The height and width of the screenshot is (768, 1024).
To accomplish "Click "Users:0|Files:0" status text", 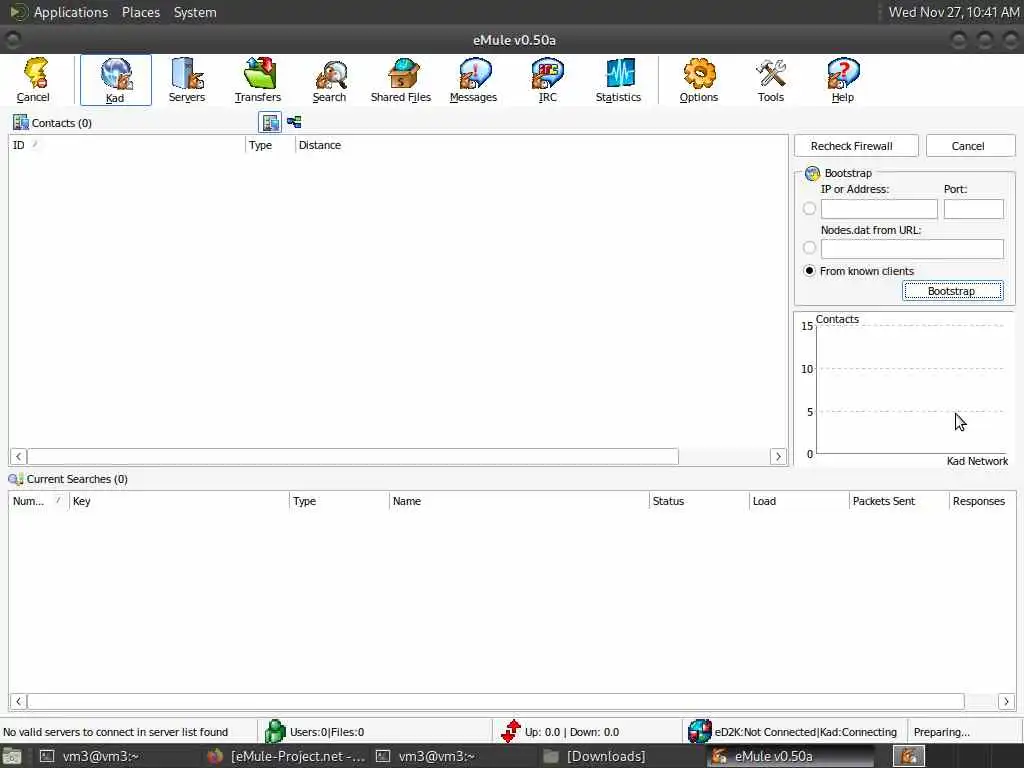I will pos(327,732).
